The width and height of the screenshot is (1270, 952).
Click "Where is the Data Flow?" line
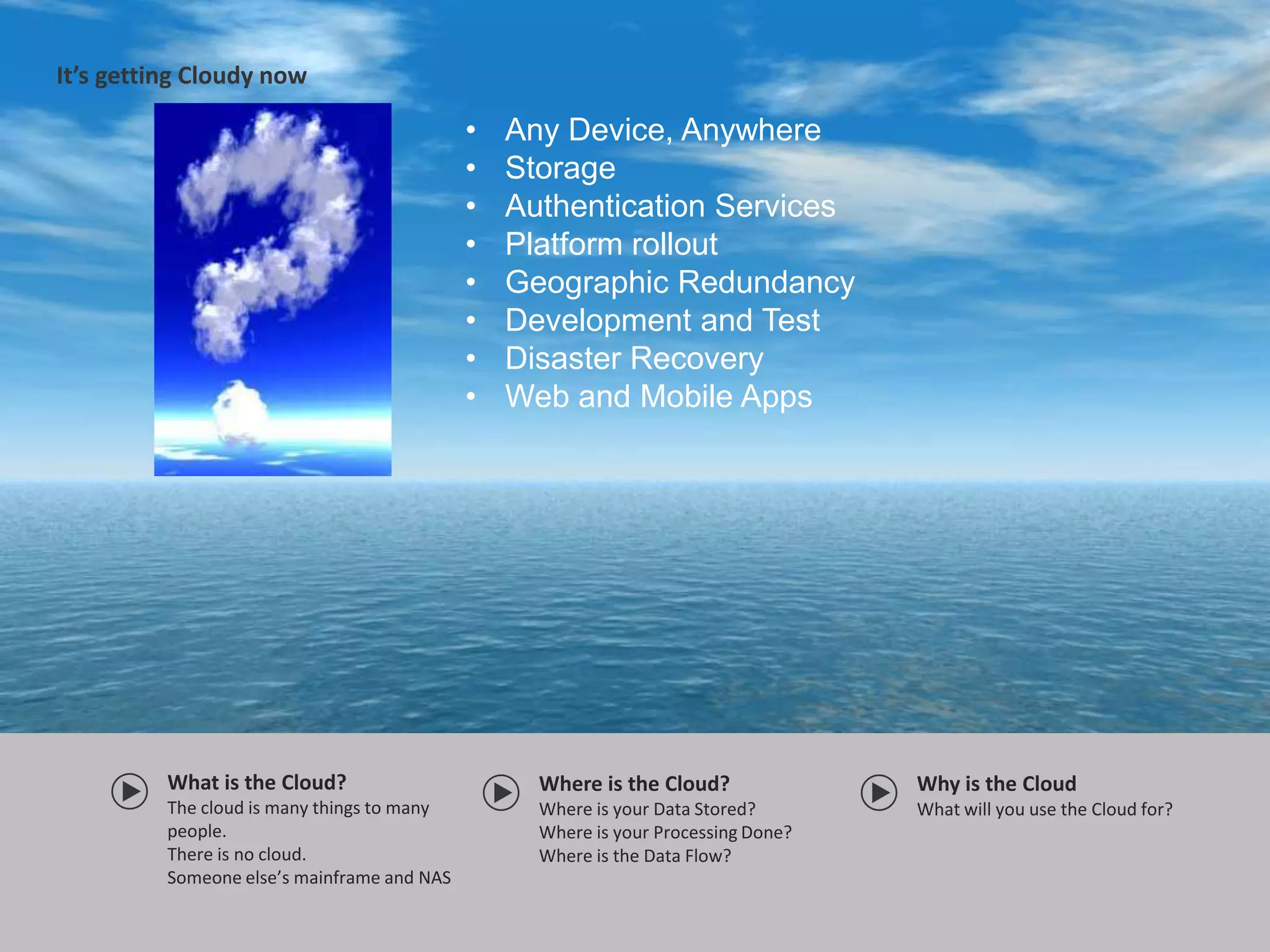tap(635, 856)
